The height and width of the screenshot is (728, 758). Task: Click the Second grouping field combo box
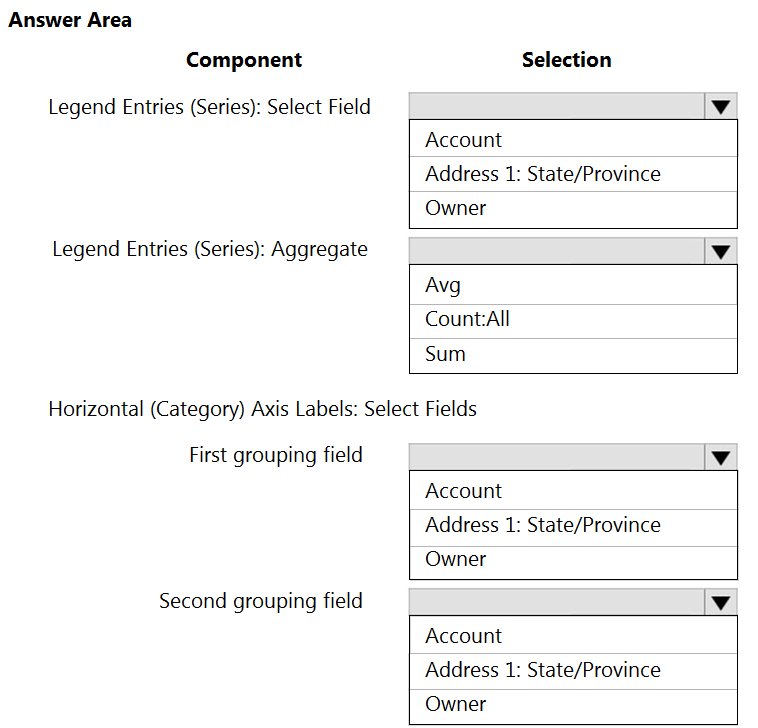(556, 602)
